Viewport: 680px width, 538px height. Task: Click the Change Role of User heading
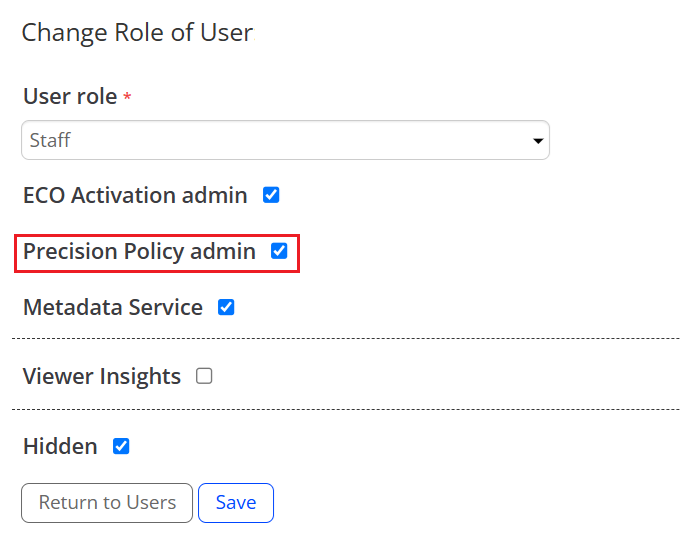137,32
